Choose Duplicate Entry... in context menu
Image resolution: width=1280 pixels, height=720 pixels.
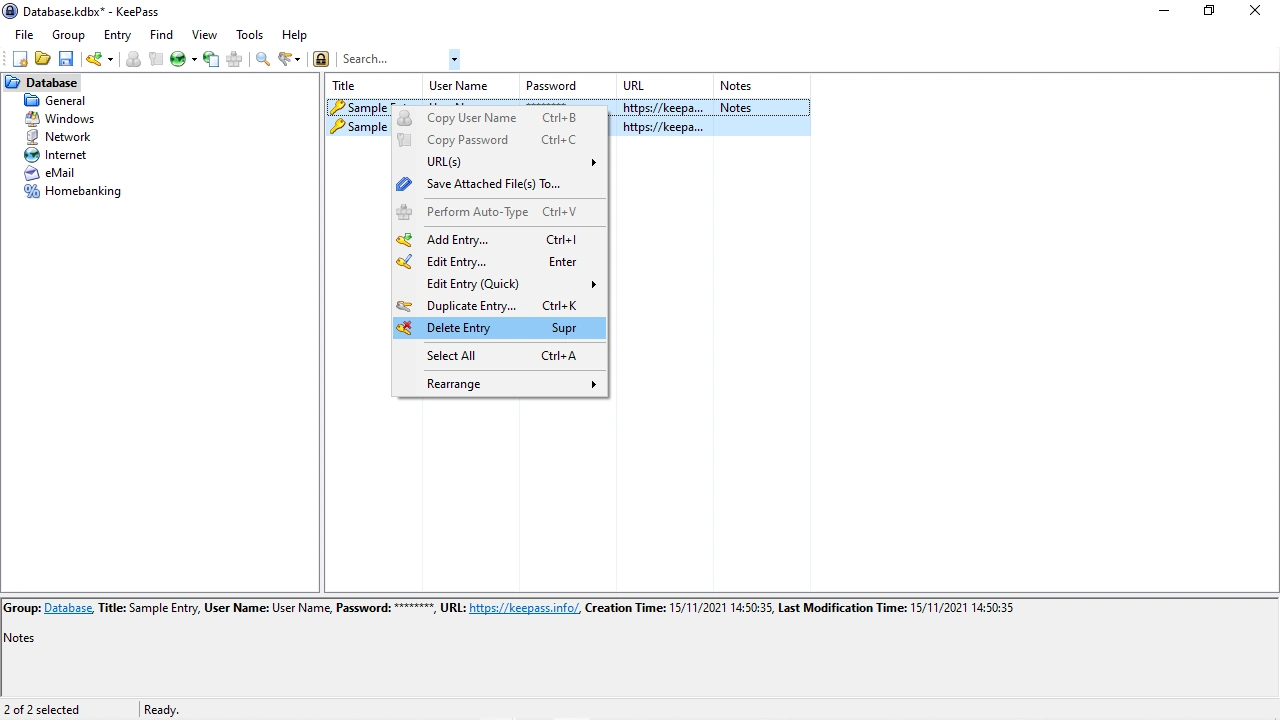tap(499, 306)
